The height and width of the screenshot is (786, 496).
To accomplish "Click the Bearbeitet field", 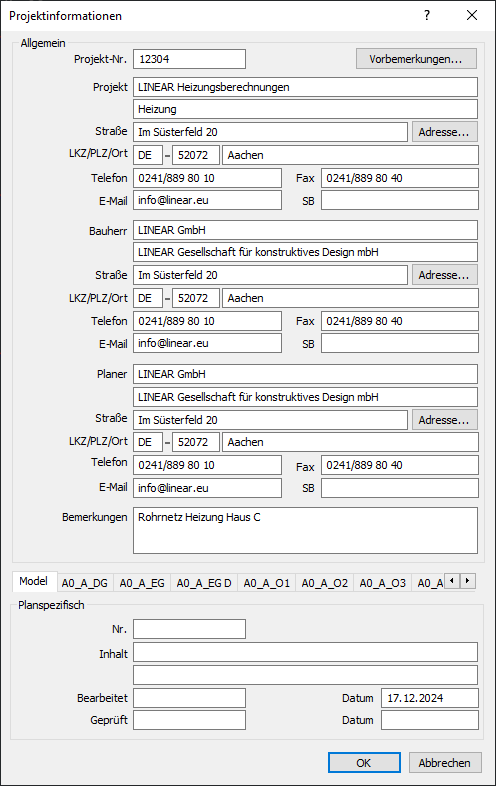I will [x=189, y=698].
